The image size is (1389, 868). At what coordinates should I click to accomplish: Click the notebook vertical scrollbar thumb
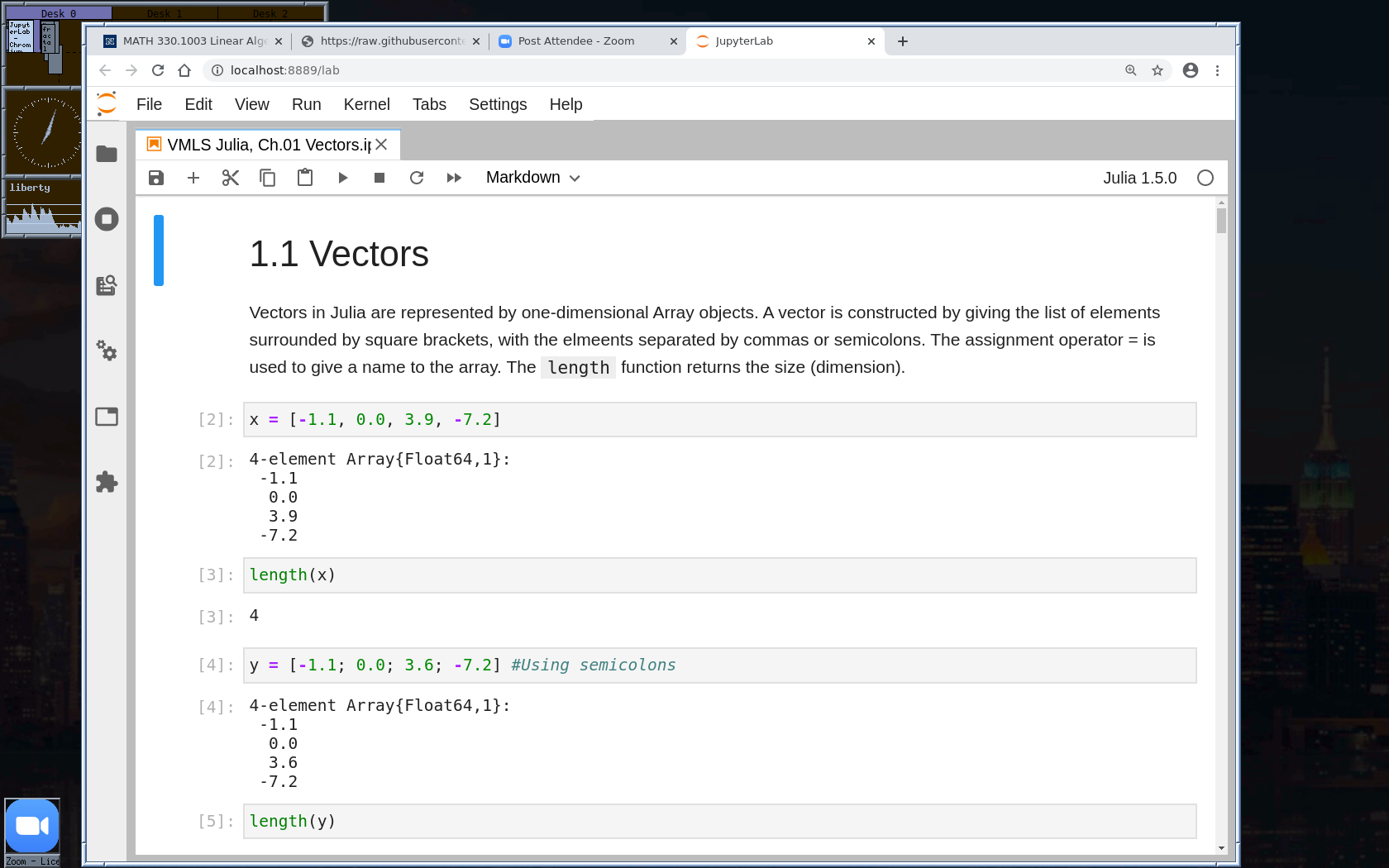[1221, 221]
